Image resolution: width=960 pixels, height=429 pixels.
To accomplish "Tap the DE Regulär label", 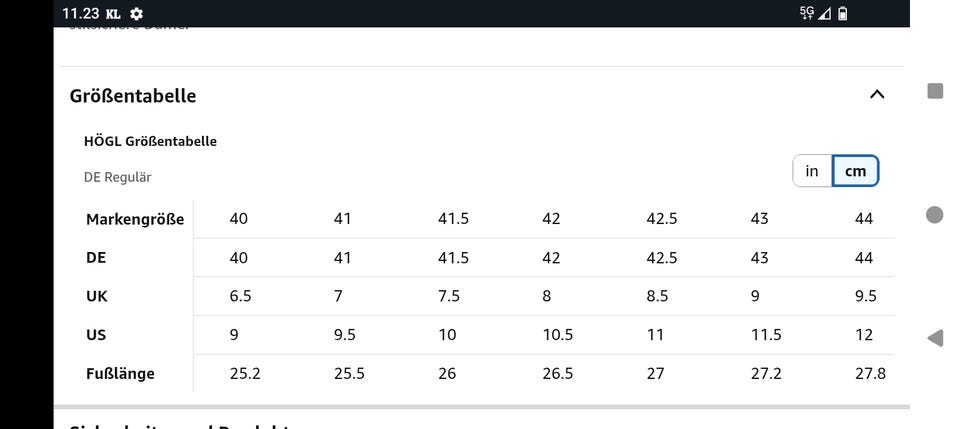I will coord(118,177).
